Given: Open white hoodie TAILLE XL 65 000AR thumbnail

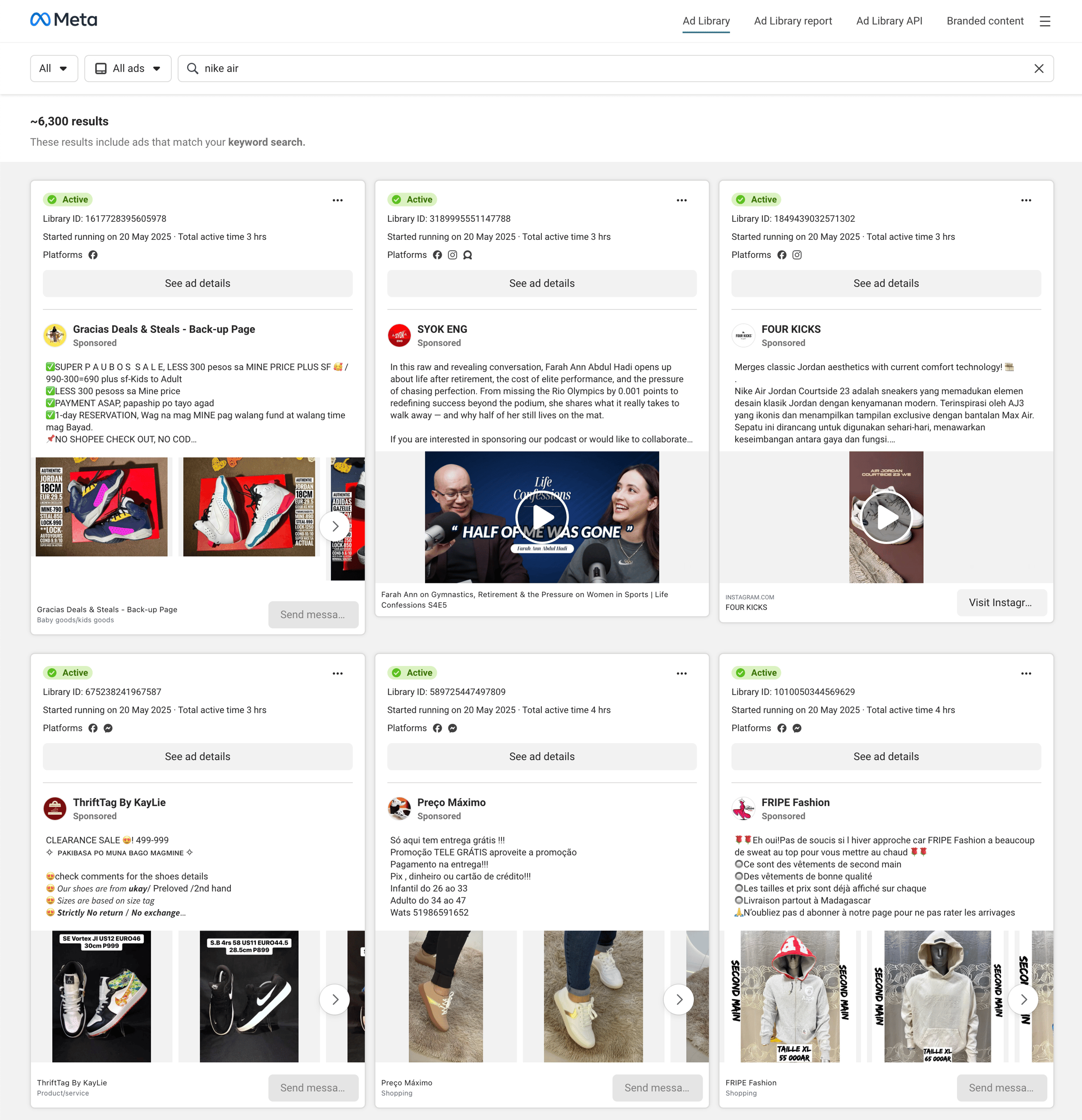Looking at the screenshot, I should [x=937, y=996].
